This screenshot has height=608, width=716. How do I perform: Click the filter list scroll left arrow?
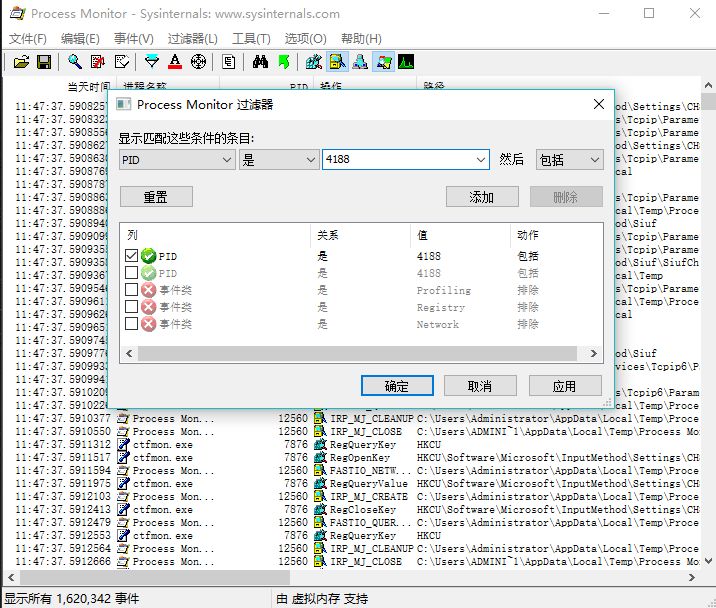coord(129,353)
